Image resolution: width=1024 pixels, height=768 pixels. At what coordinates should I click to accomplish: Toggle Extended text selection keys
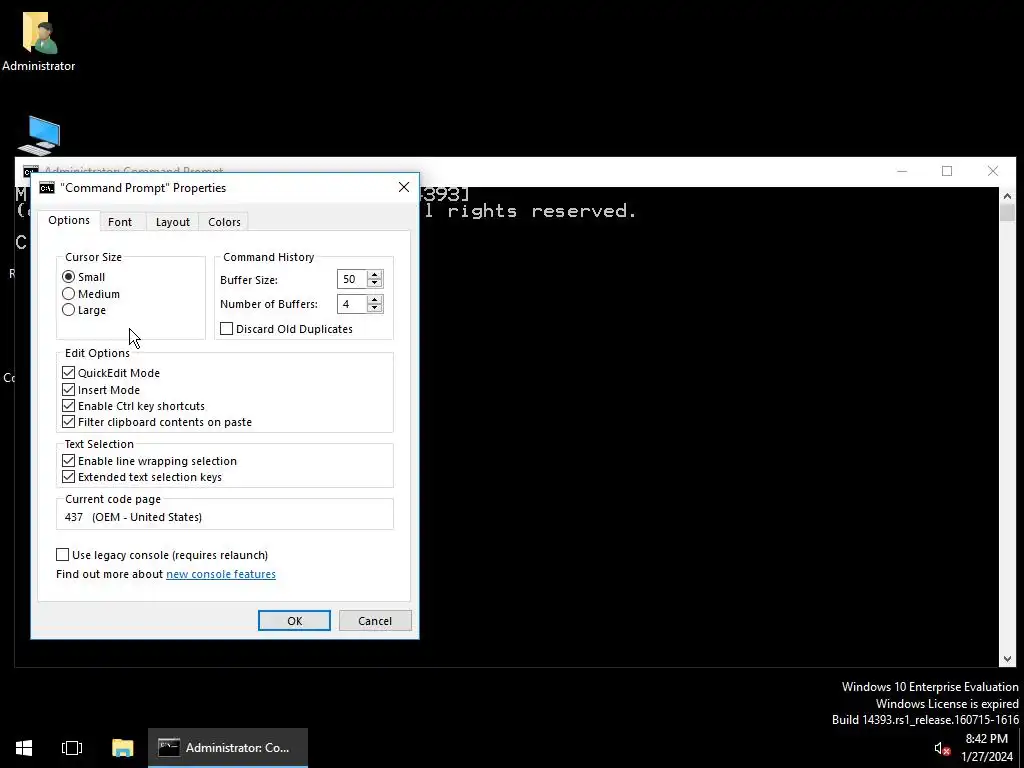(69, 477)
